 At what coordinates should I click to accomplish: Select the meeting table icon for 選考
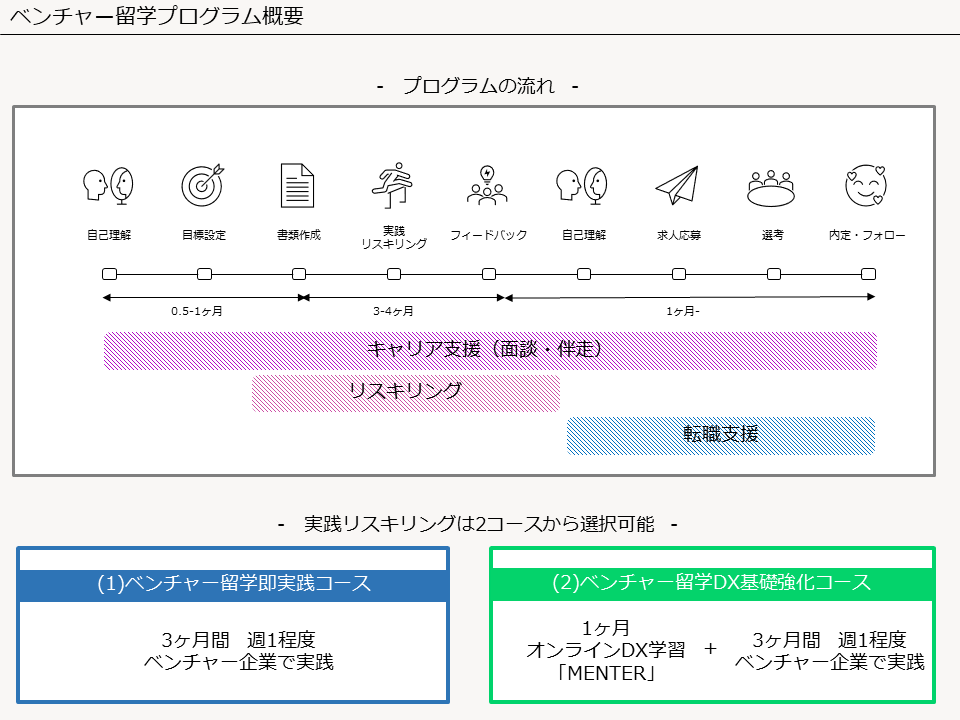click(x=771, y=188)
